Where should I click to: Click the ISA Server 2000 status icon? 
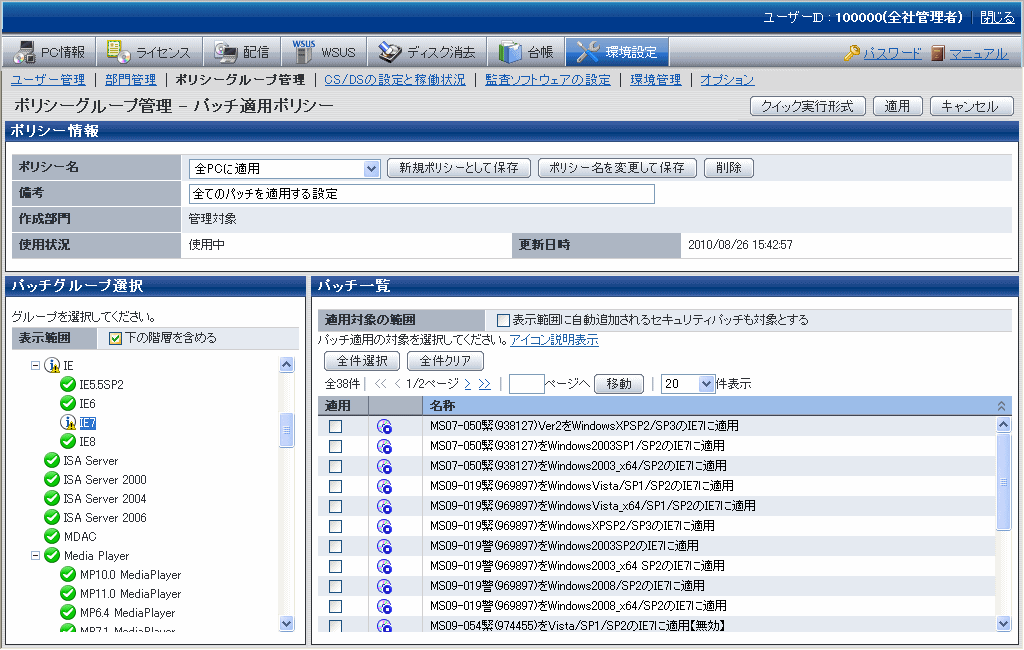[x=52, y=479]
